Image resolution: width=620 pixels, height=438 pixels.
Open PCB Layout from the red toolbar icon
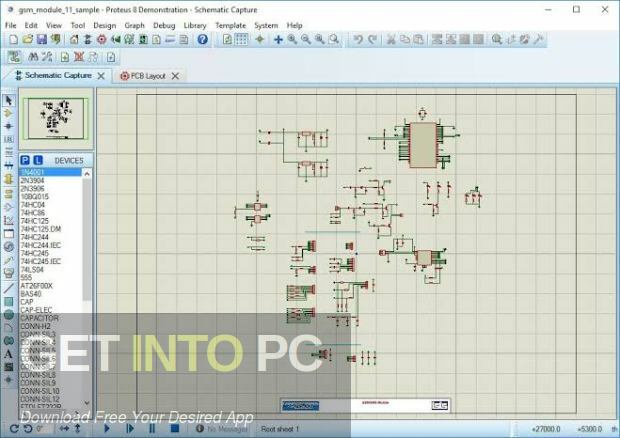click(102, 40)
